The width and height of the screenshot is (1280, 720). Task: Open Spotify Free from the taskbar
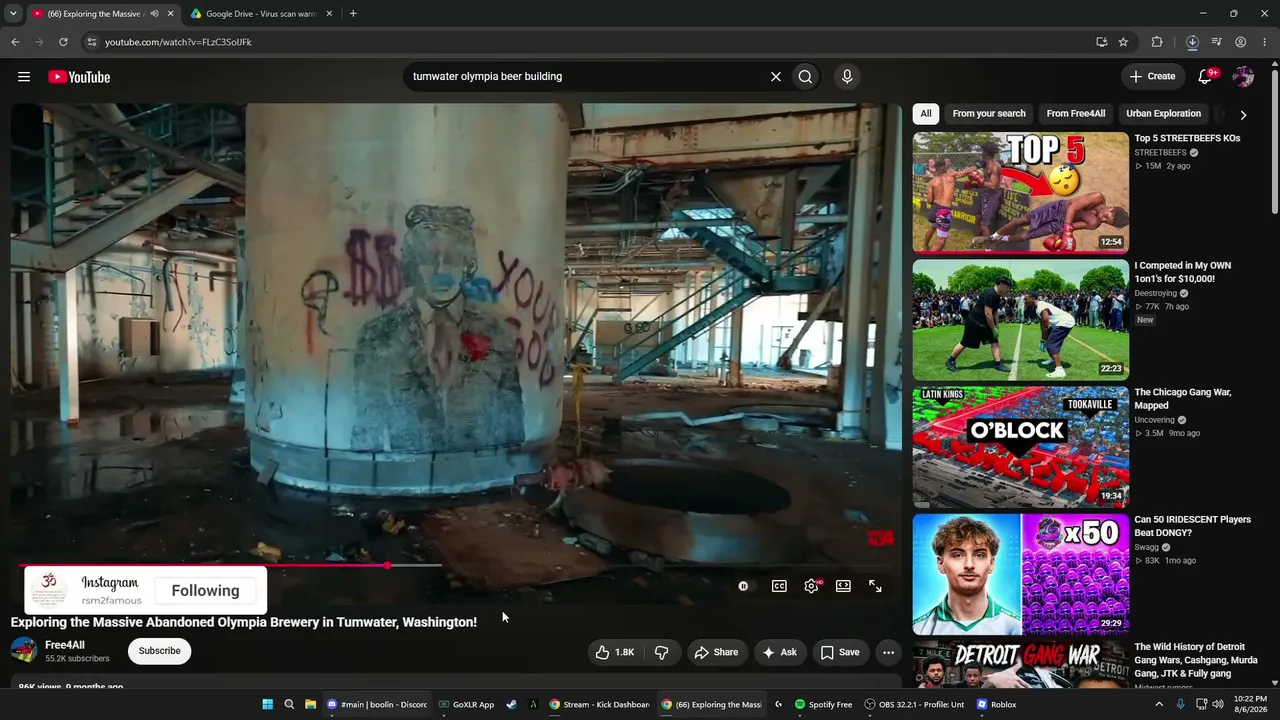click(x=824, y=704)
